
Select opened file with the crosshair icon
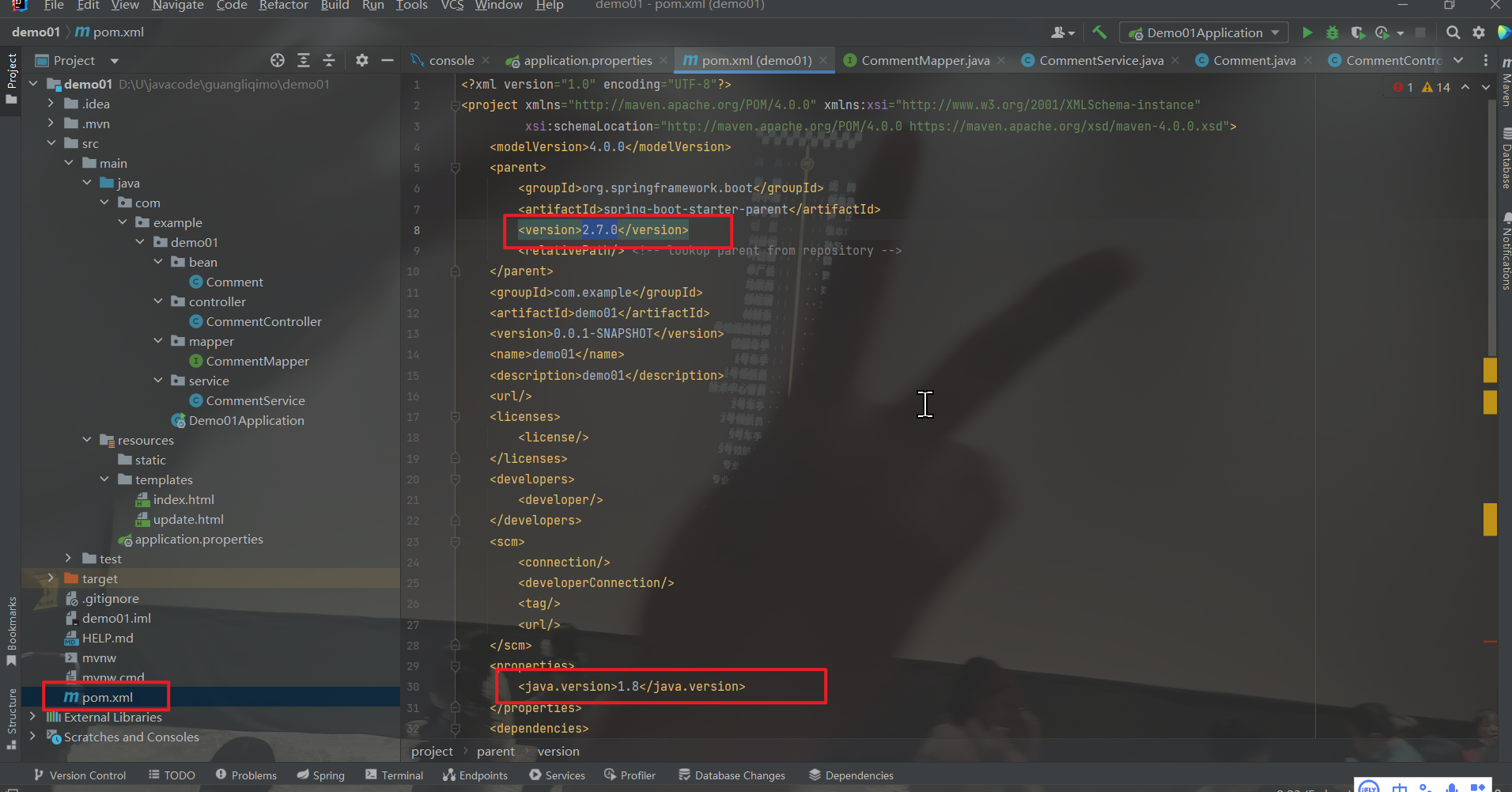click(x=278, y=60)
